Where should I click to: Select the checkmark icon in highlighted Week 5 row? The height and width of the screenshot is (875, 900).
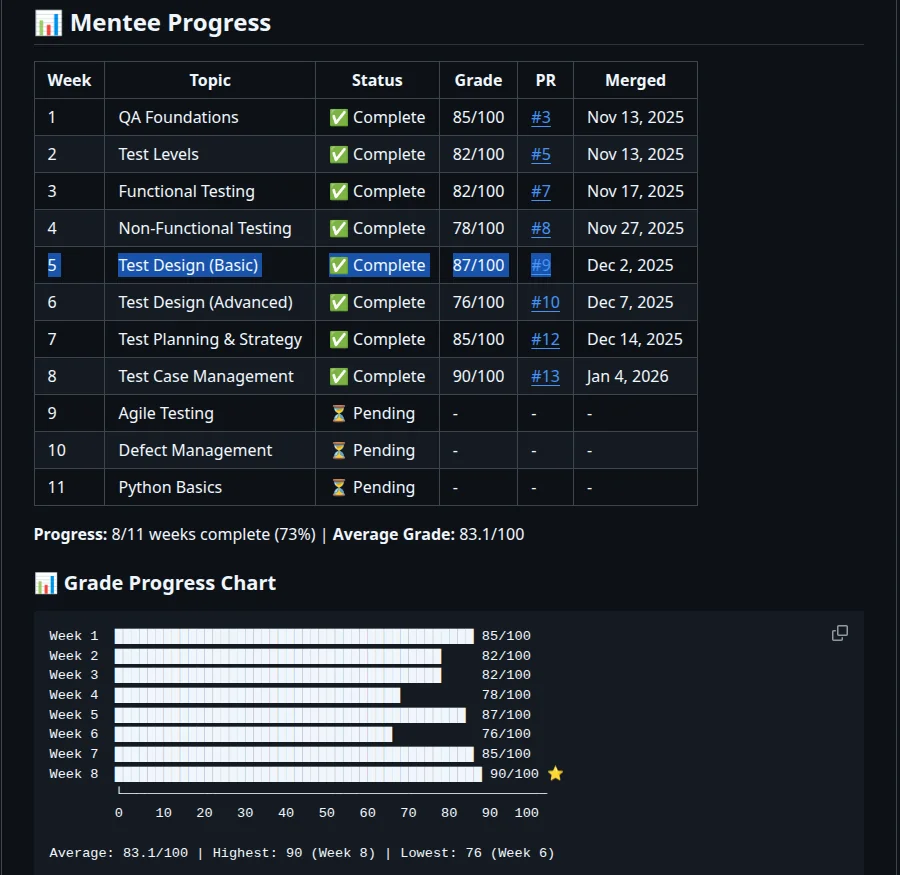tap(338, 265)
